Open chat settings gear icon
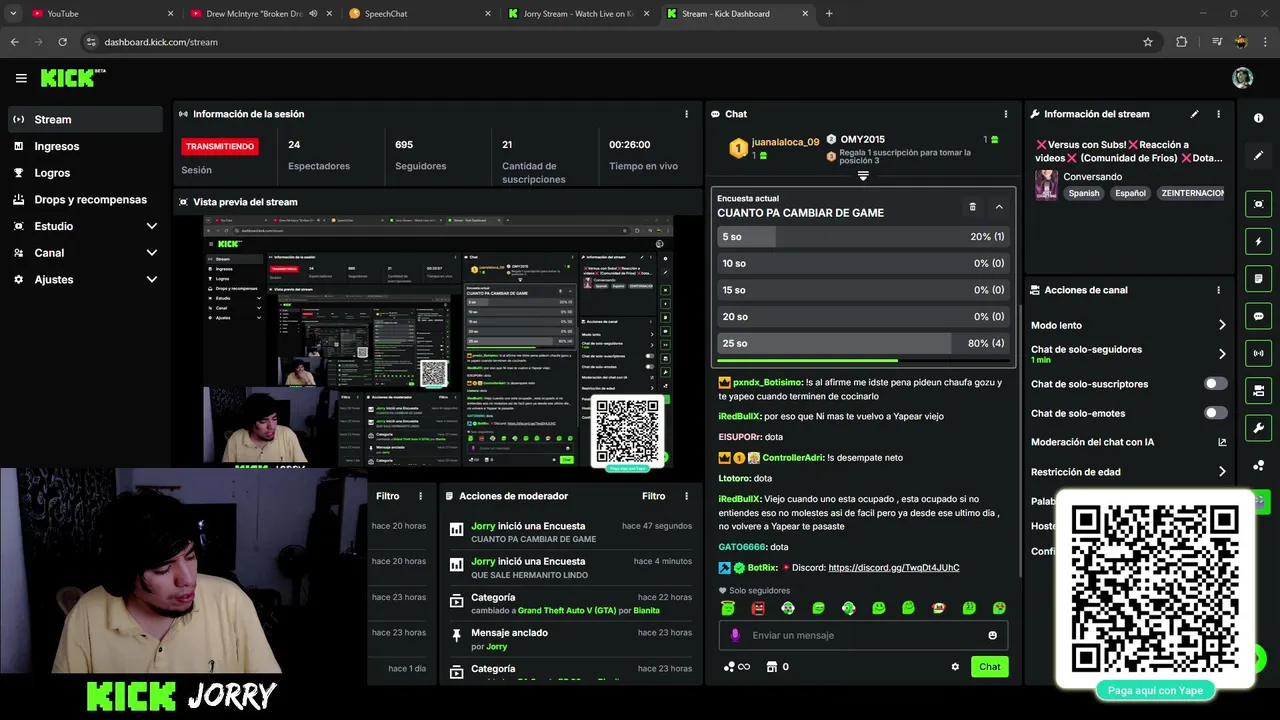 (955, 667)
